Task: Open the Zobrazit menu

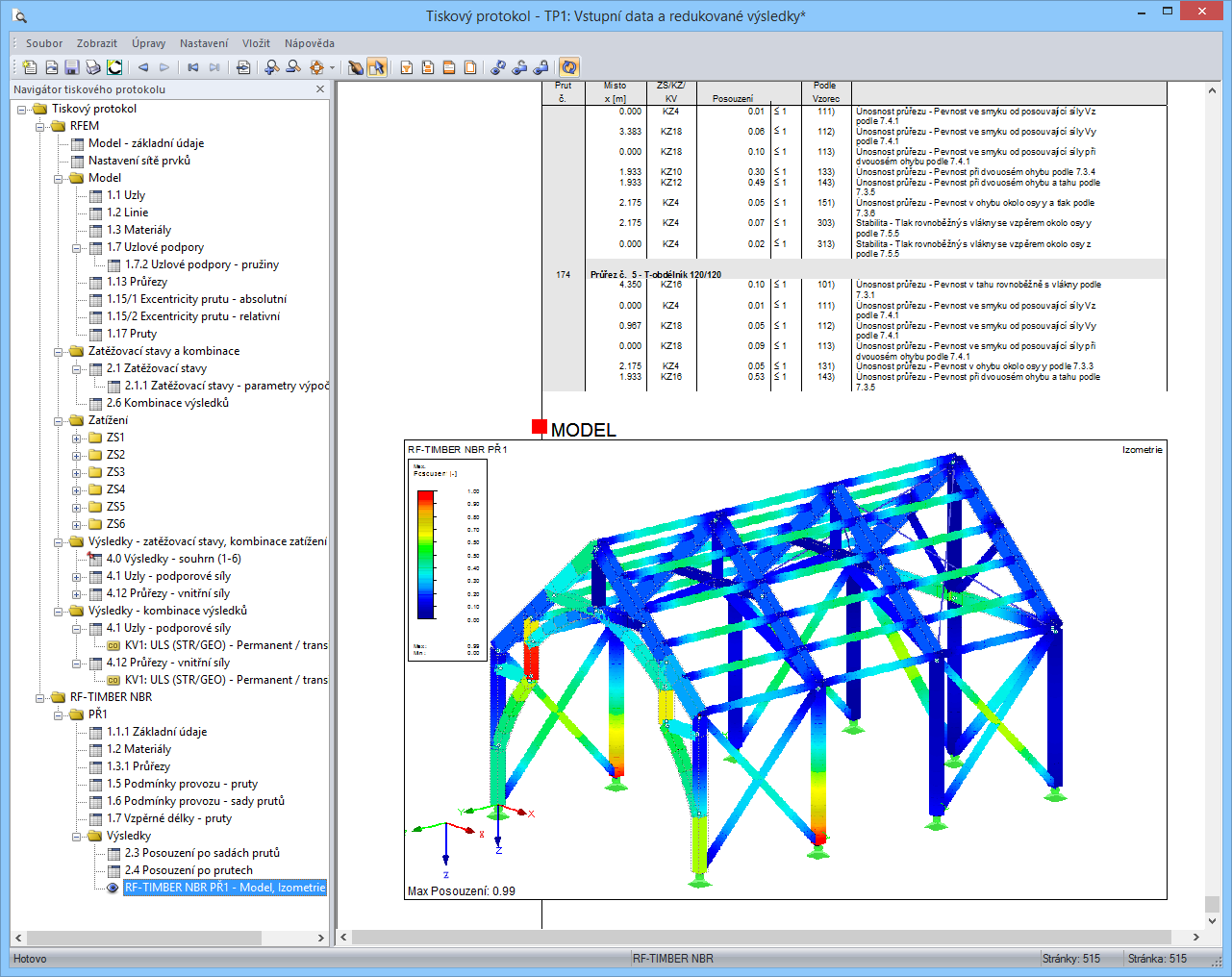Action: tap(97, 43)
